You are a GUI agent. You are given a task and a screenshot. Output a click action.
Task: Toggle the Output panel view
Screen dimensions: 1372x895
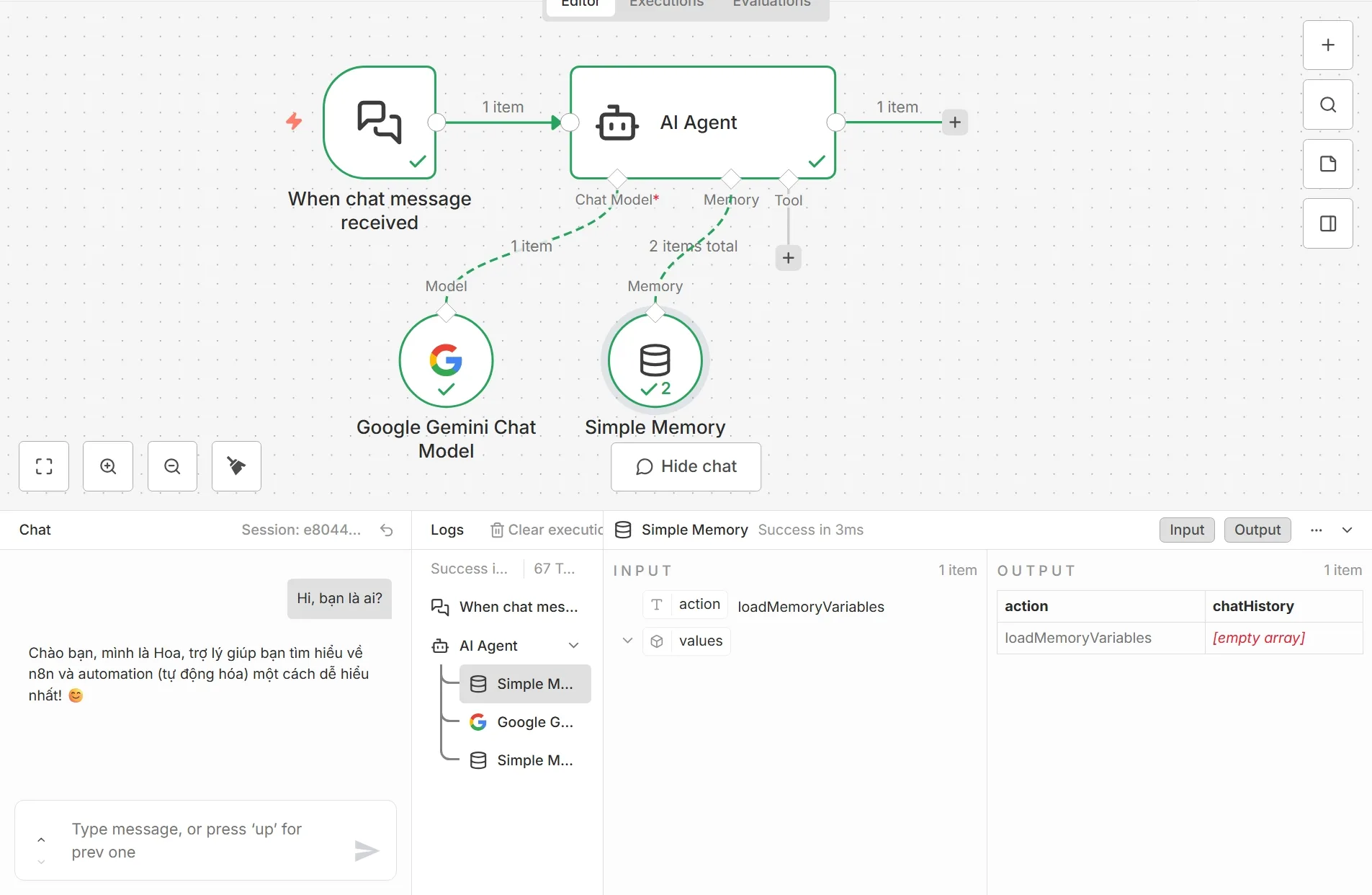point(1257,530)
